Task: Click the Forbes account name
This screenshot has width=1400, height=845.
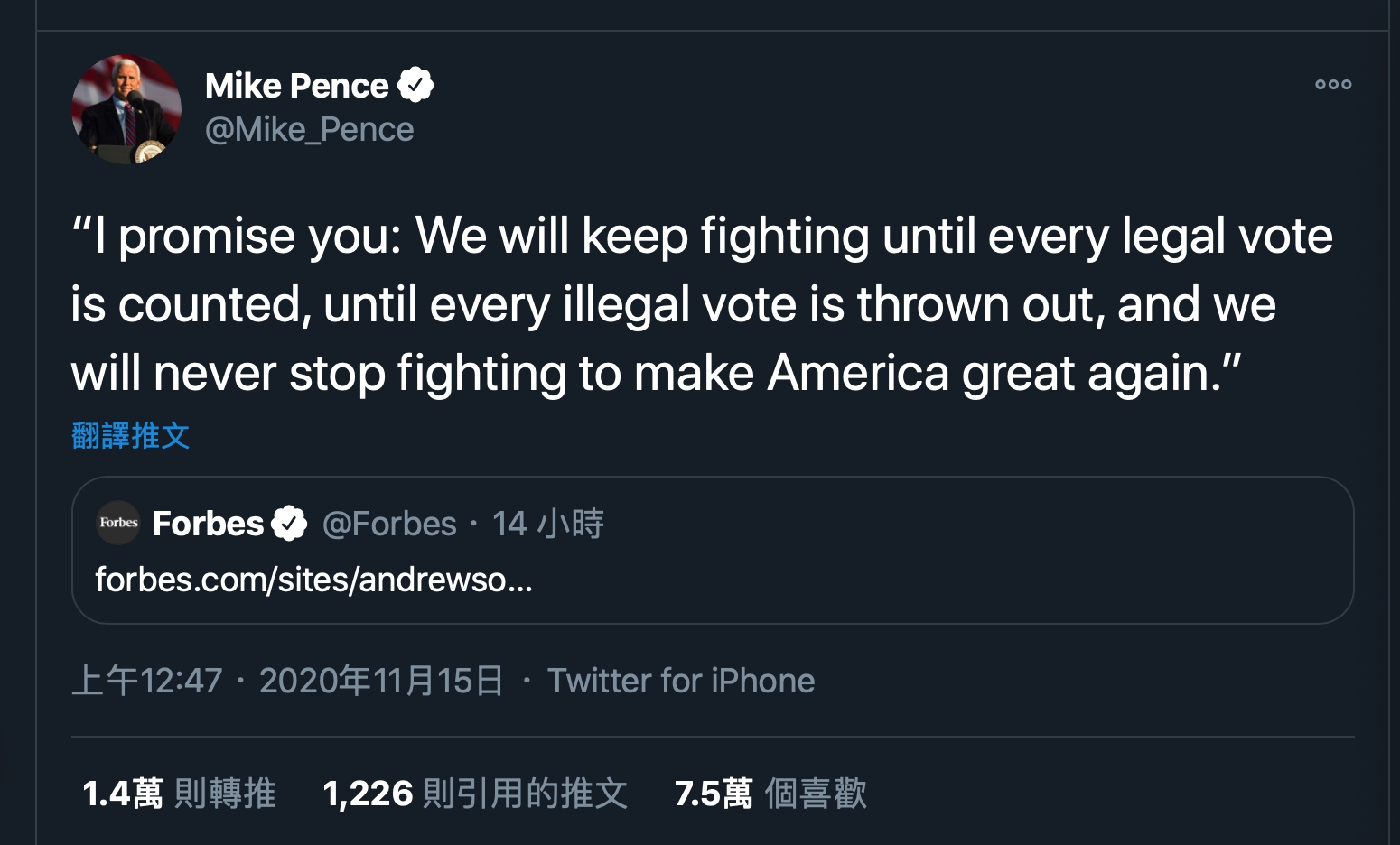Action: [x=208, y=524]
